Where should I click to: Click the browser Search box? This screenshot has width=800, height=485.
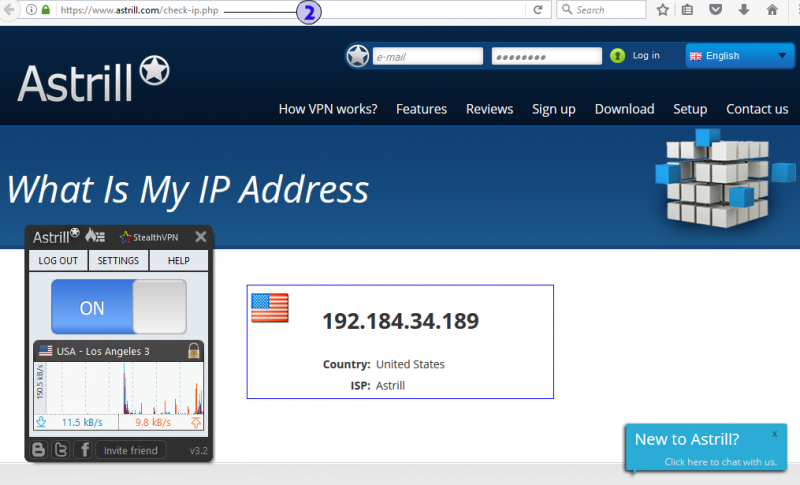point(601,10)
